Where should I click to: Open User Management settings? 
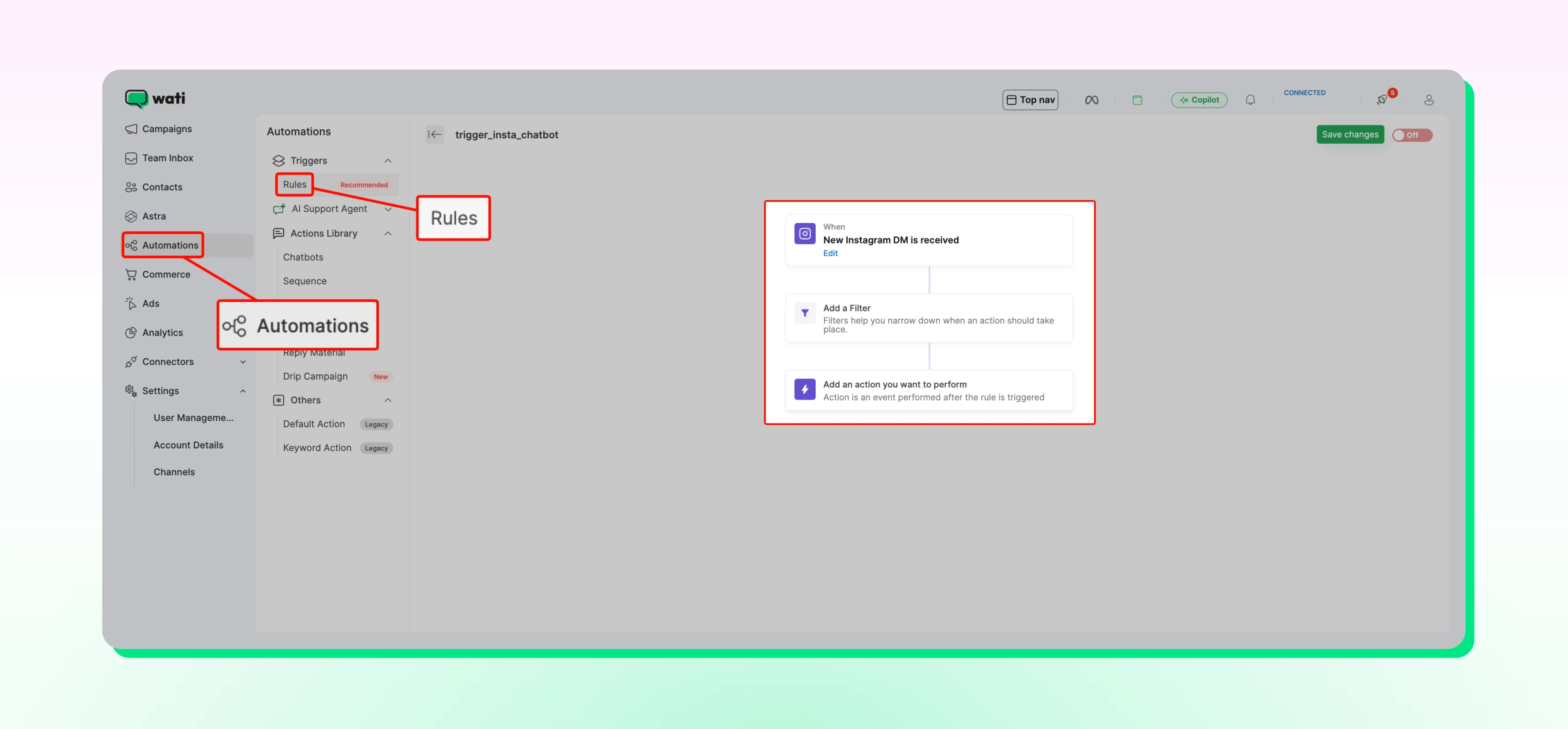194,418
